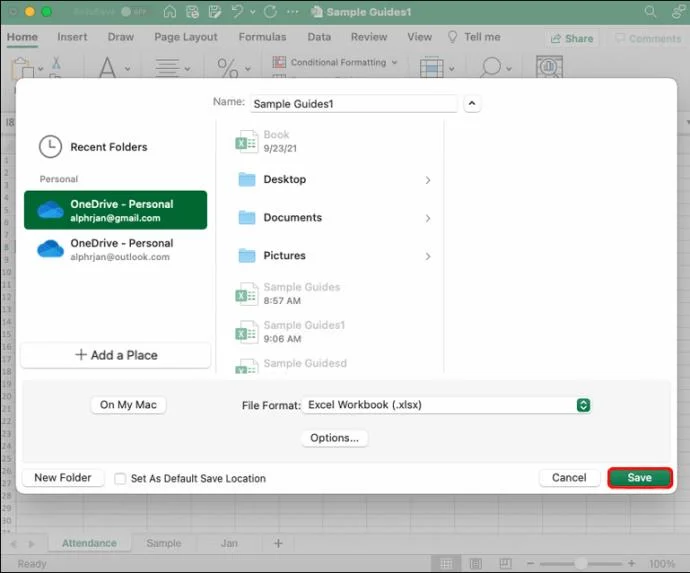Edit the Name field Sample Guides1
This screenshot has width=690, height=573.
[354, 104]
